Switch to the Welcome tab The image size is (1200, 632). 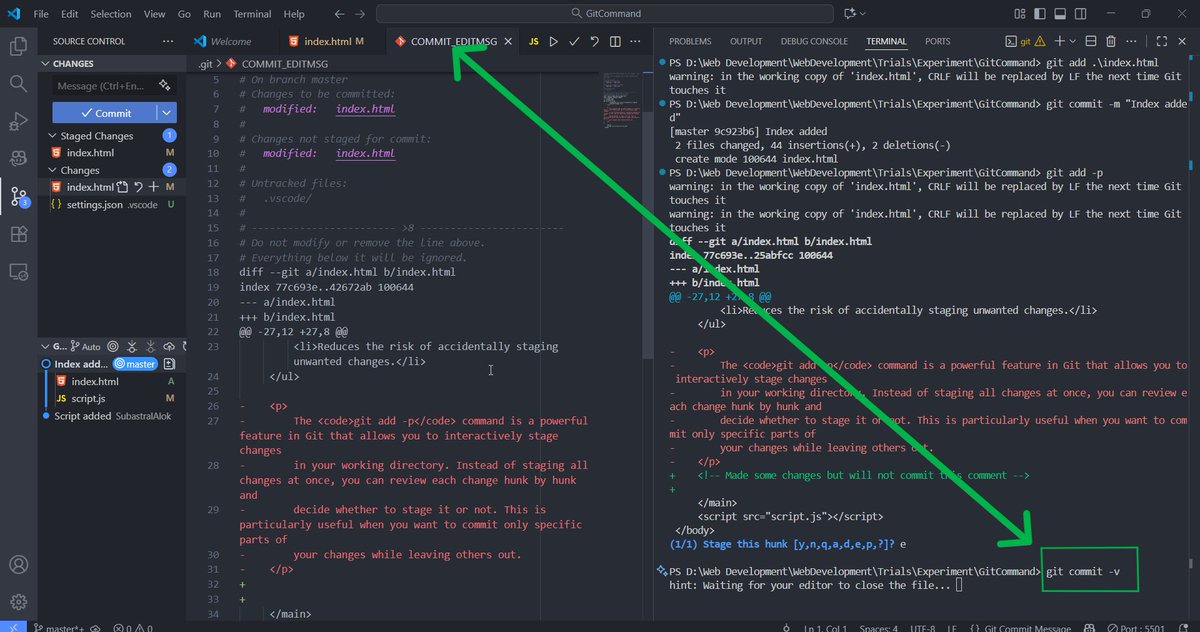[231, 42]
